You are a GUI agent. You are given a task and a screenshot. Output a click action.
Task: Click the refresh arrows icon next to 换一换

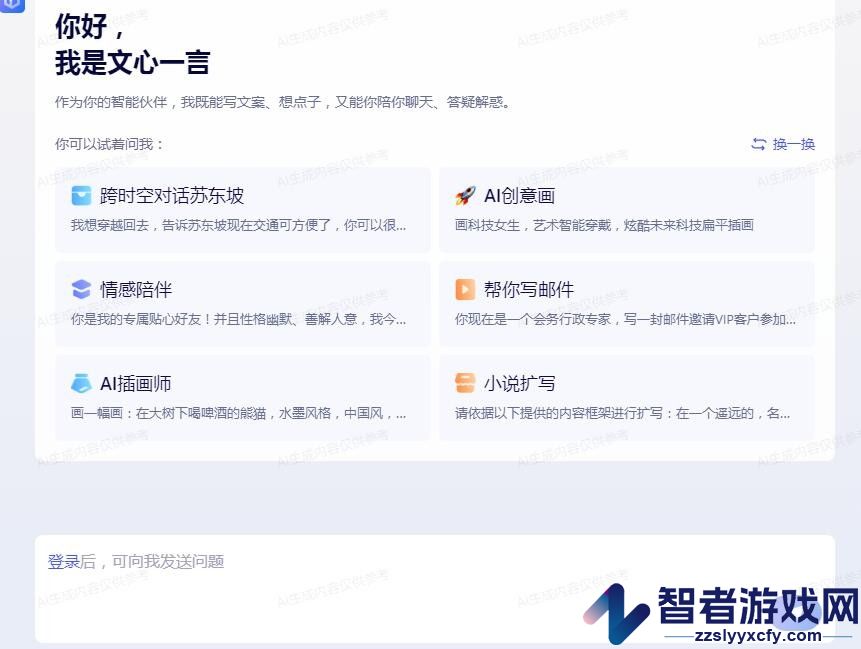[x=758, y=144]
